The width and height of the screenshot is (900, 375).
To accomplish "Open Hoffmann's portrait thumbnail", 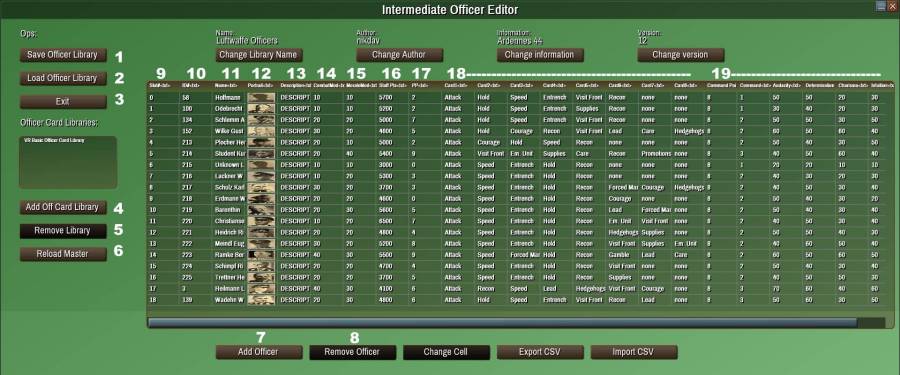I will tap(261, 98).
